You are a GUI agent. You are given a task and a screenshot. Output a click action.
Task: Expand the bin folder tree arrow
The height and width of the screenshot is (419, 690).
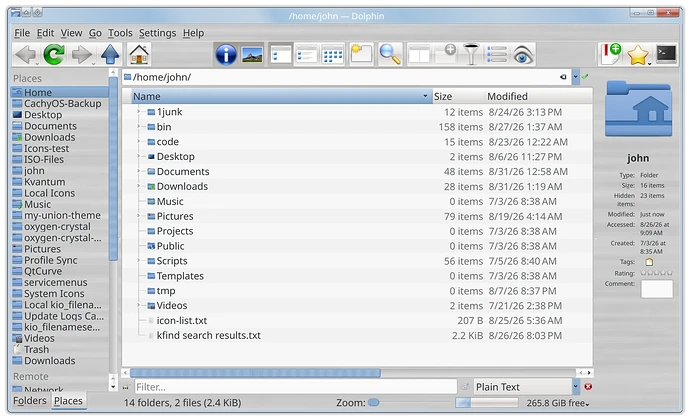138,127
